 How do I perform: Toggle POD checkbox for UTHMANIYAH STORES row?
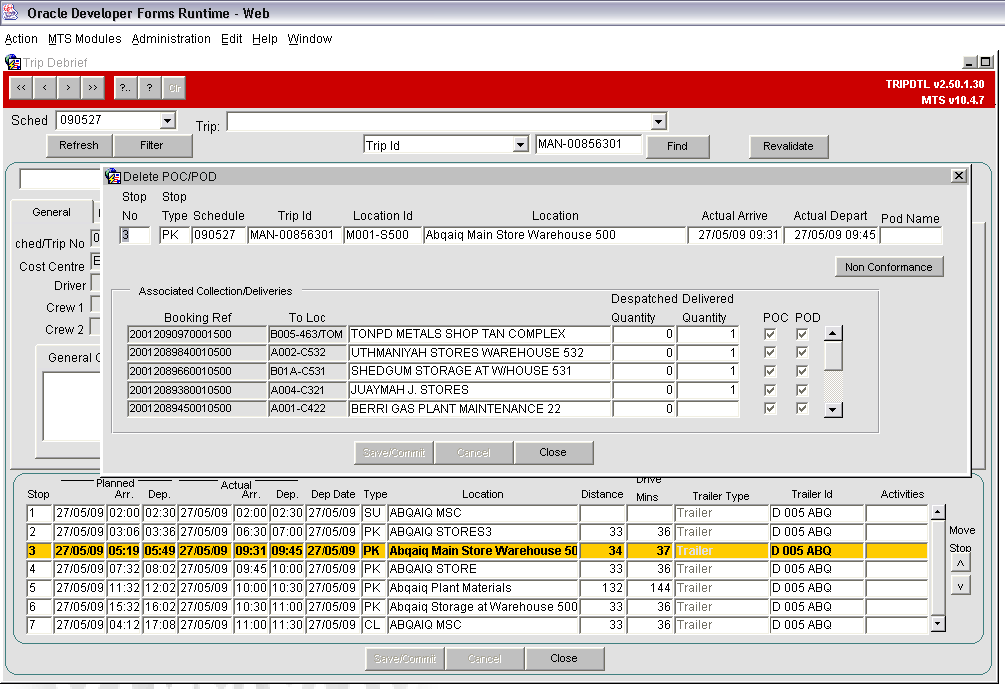click(802, 353)
